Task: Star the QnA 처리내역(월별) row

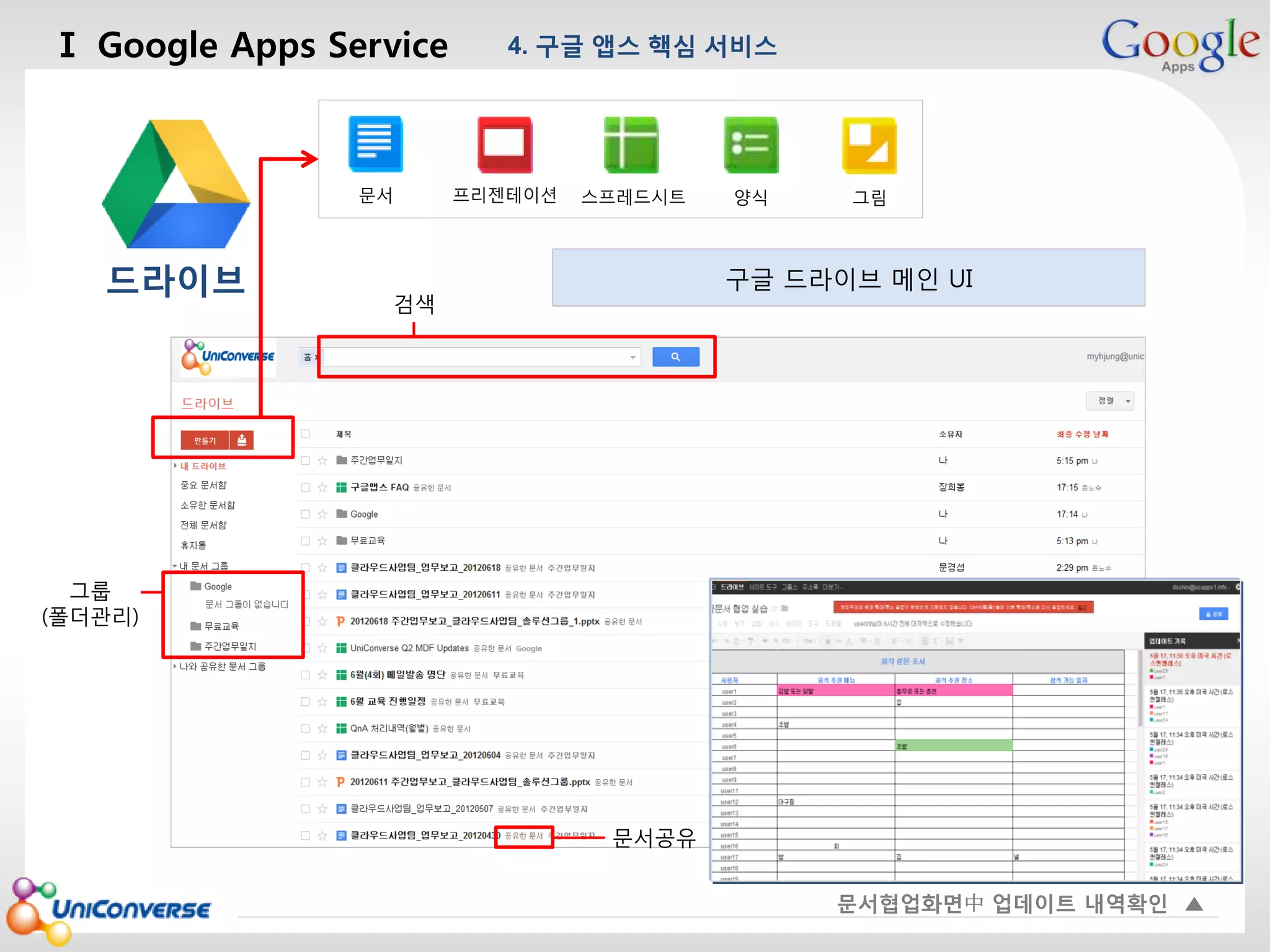Action: [x=322, y=728]
